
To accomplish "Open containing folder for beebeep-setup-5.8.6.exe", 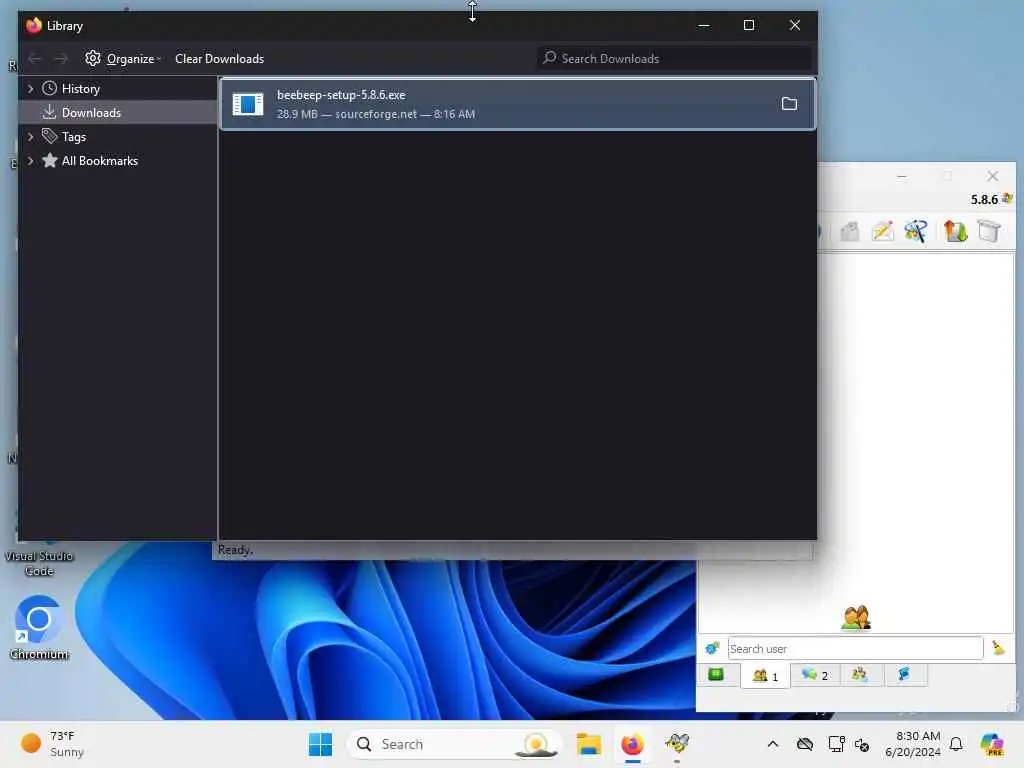I will (x=789, y=104).
